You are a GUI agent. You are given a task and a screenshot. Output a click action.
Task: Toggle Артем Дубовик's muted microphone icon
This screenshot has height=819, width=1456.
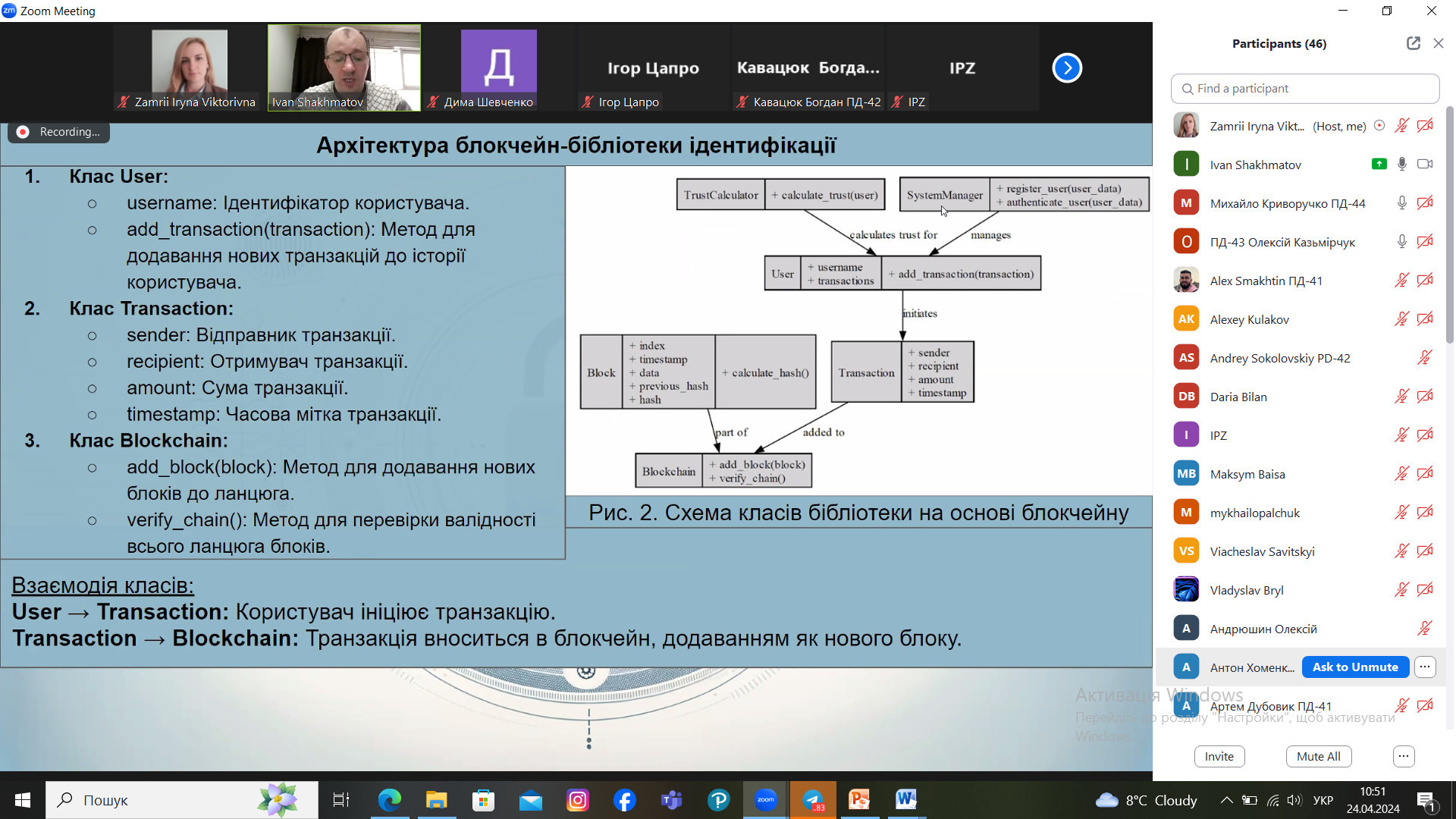(1401, 706)
